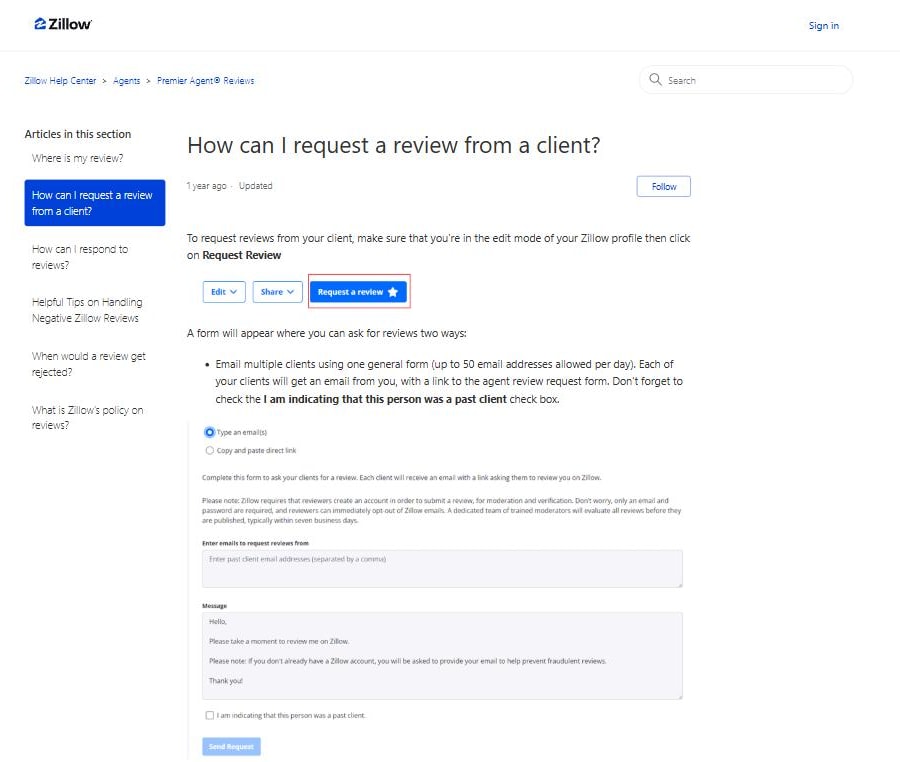The image size is (900, 762).
Task: Click the 'Enter emails to request reviews from' label
Action: click(x=255, y=543)
